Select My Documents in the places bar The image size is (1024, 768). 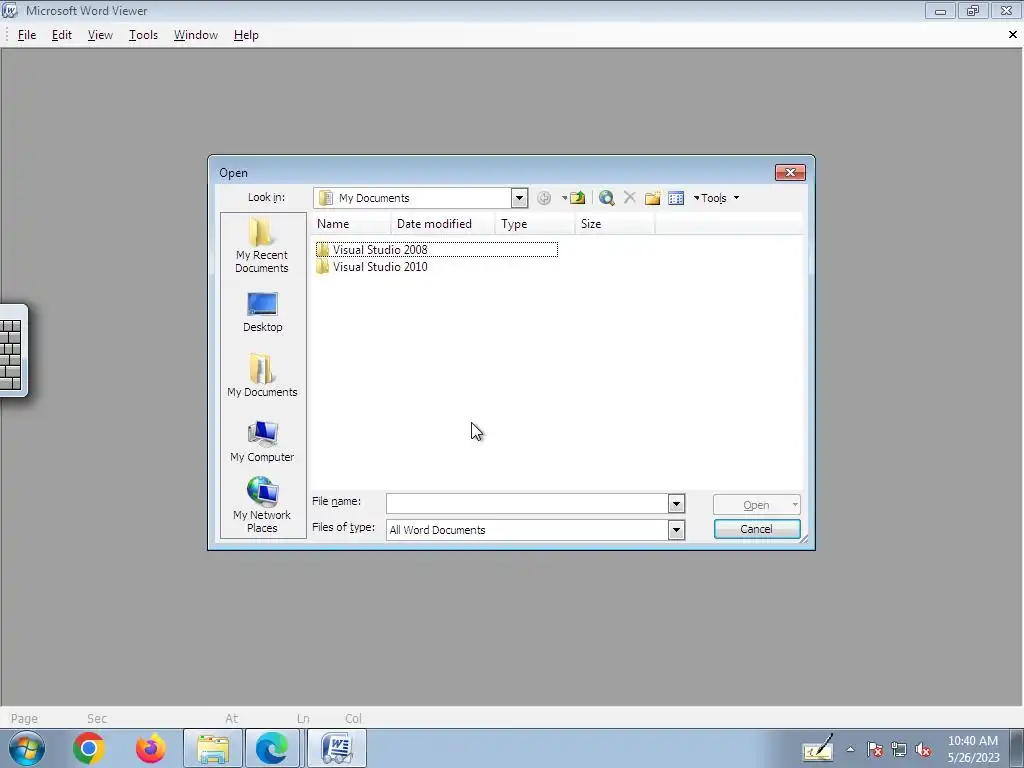[263, 376]
